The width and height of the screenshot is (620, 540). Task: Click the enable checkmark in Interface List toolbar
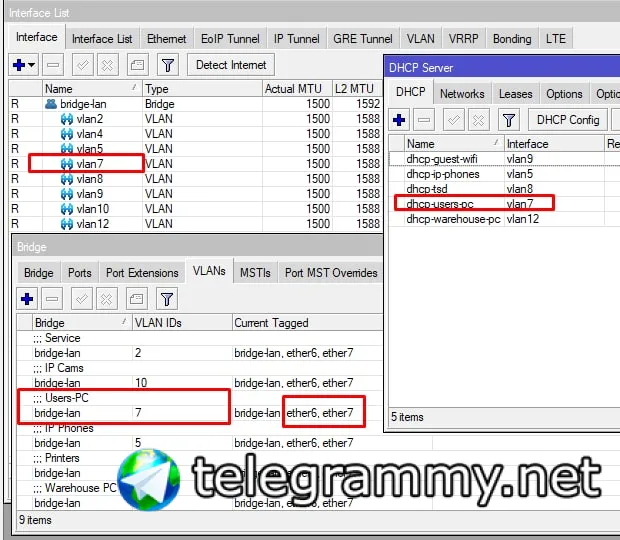(83, 65)
